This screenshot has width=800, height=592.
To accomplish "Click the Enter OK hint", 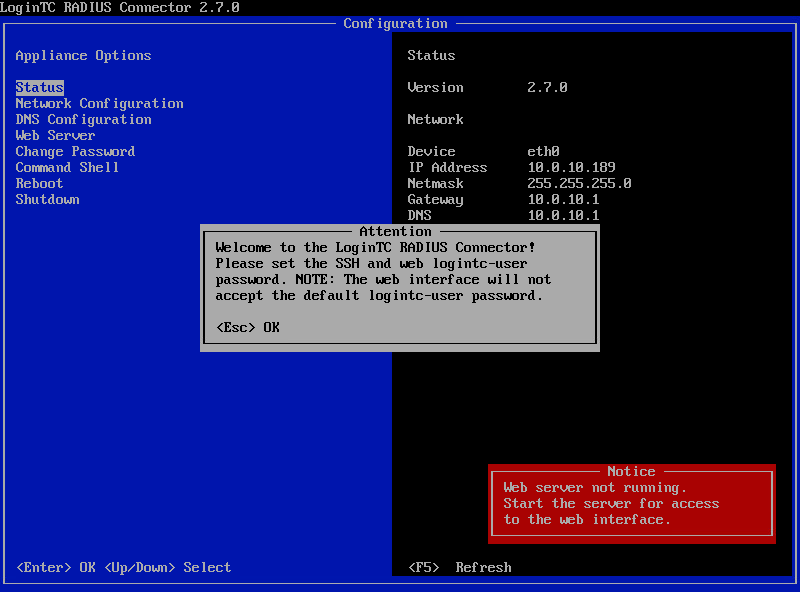I will 56,568.
